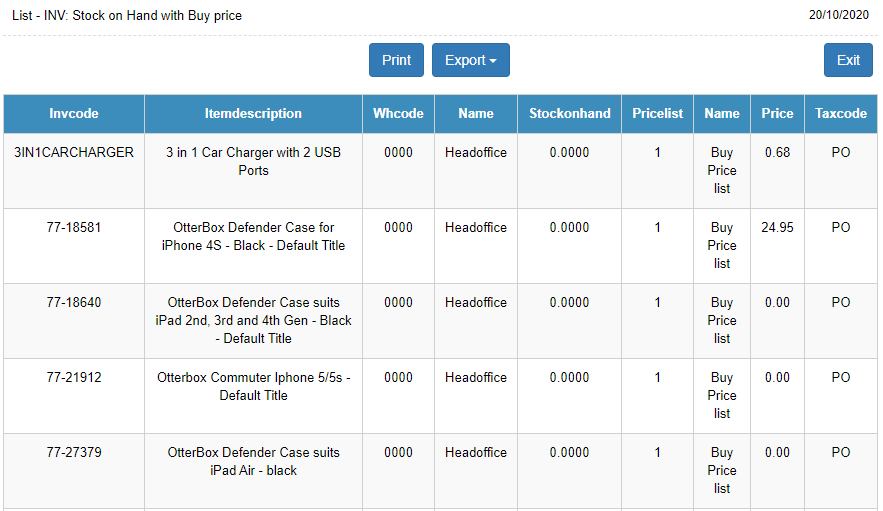883x511 pixels.
Task: Select the 77-21912 inventory code cell
Action: (74, 378)
